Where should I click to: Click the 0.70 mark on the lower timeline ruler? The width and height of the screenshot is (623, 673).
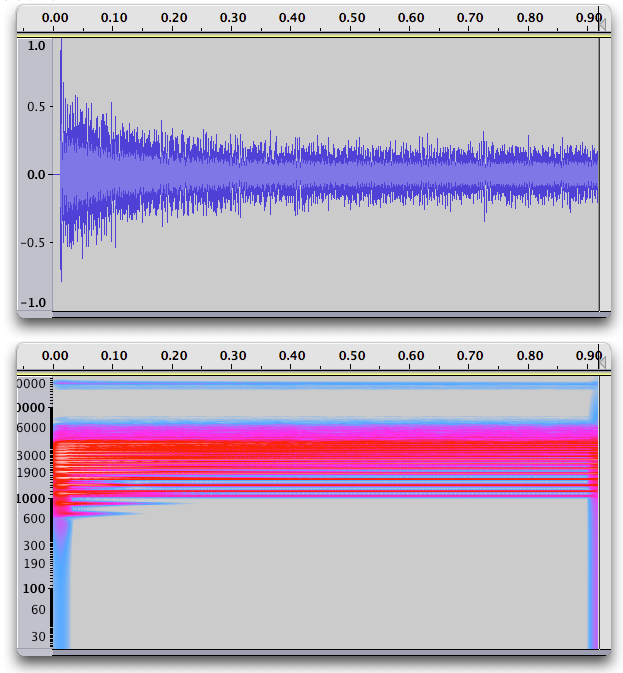470,355
